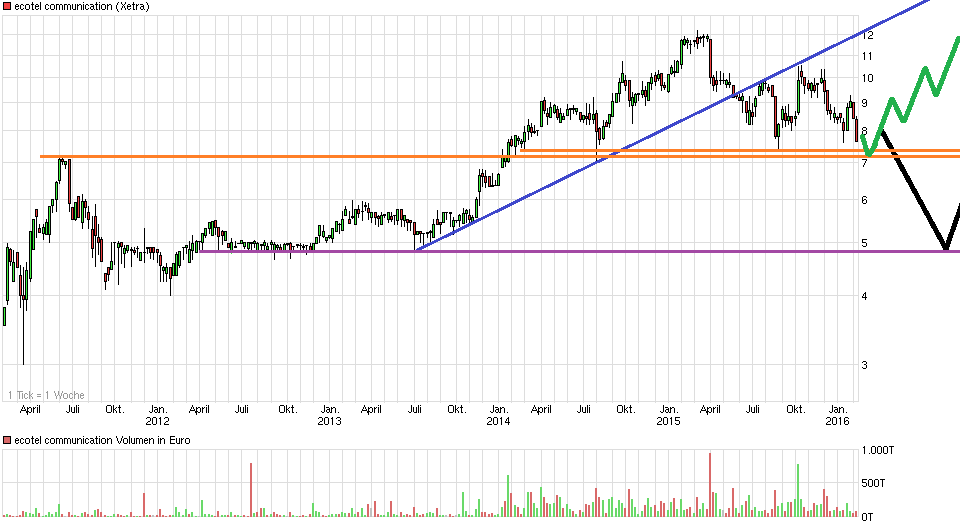
Task: Click the volume axis label 1.000T
Action: (x=879, y=451)
